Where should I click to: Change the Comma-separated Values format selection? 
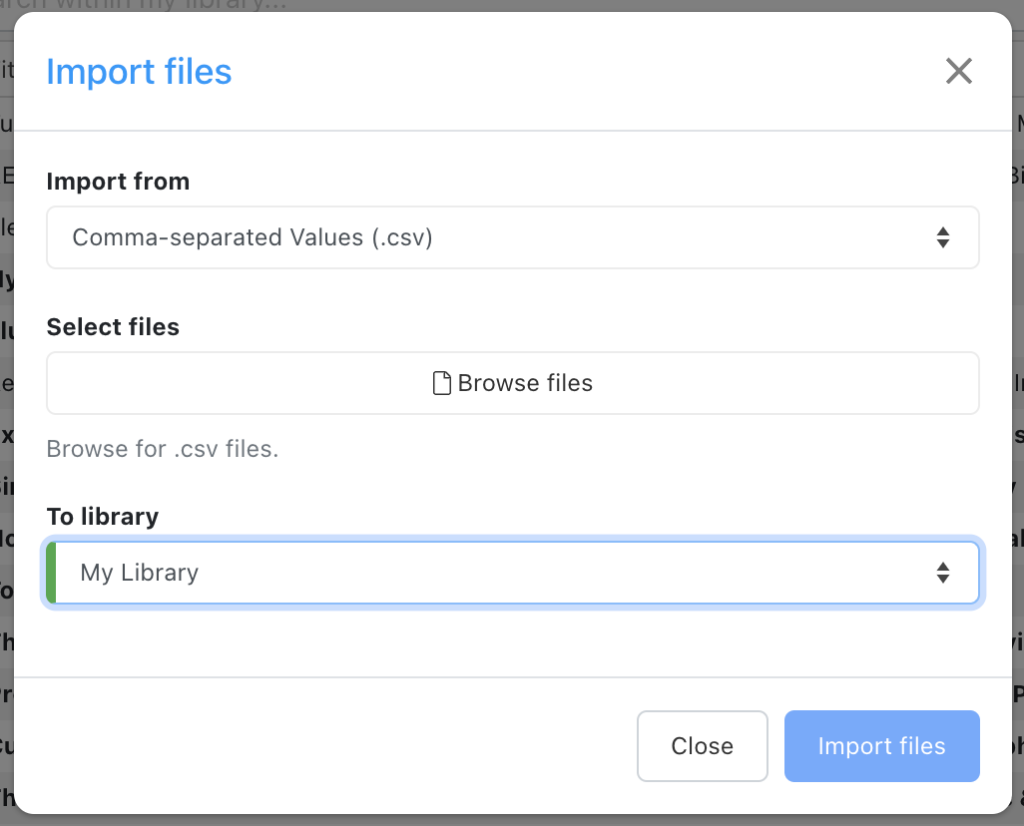(x=512, y=237)
